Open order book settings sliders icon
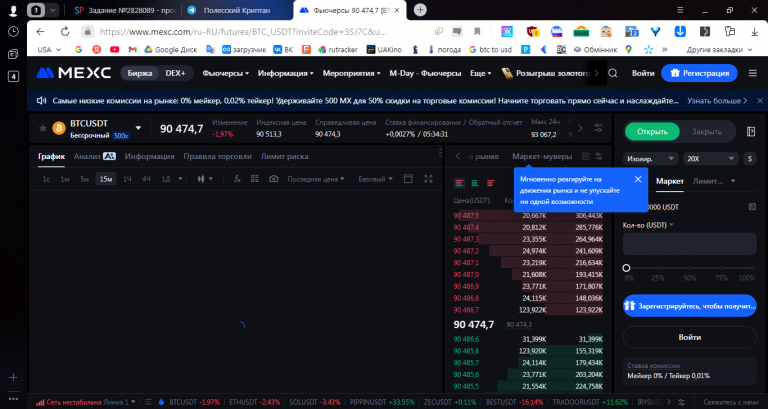The image size is (768, 409). (x=599, y=156)
